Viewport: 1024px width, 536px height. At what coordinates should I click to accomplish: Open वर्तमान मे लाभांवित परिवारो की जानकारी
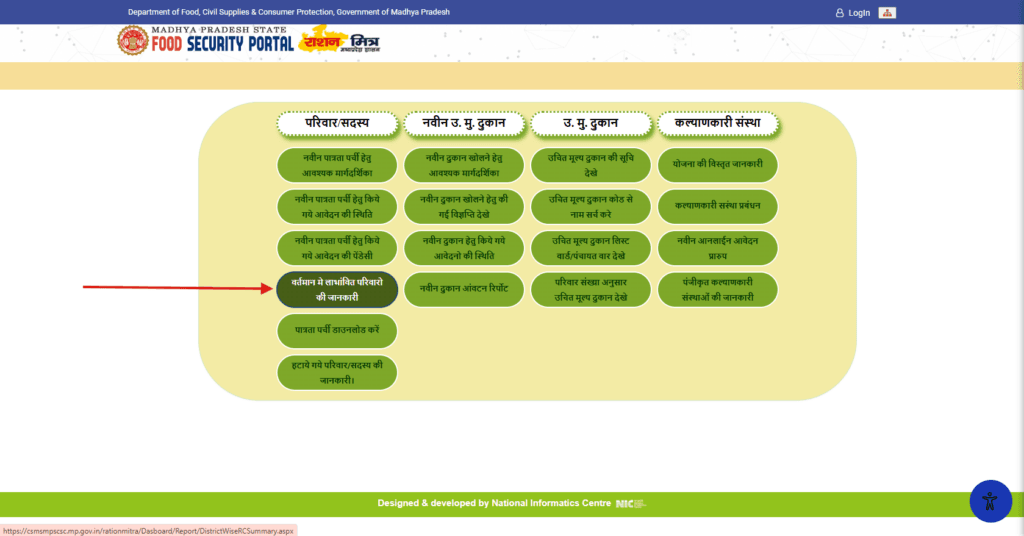(337, 289)
